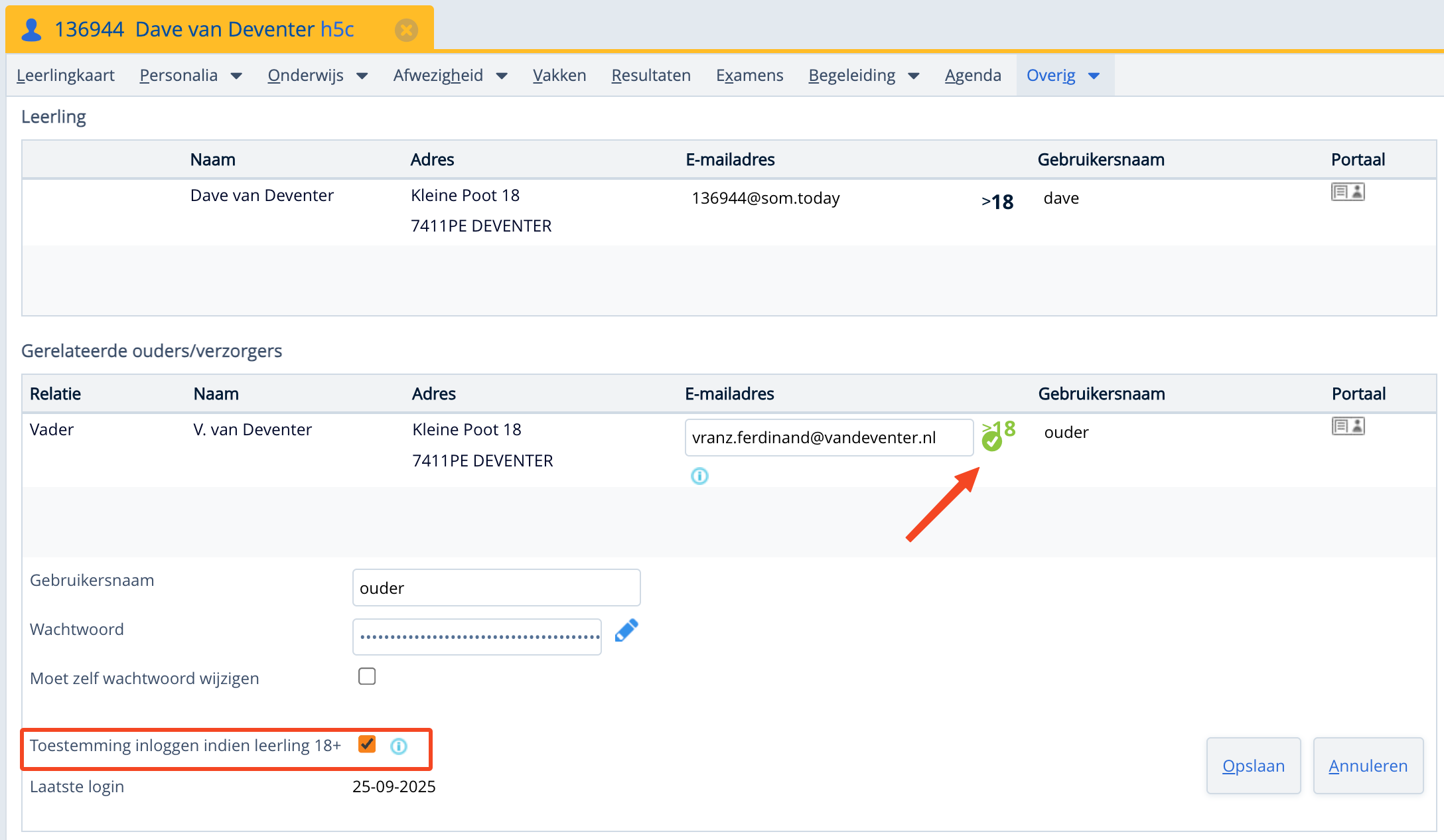Click the student profile icon in tab
This screenshot has height=840, width=1444.
(x=31, y=30)
